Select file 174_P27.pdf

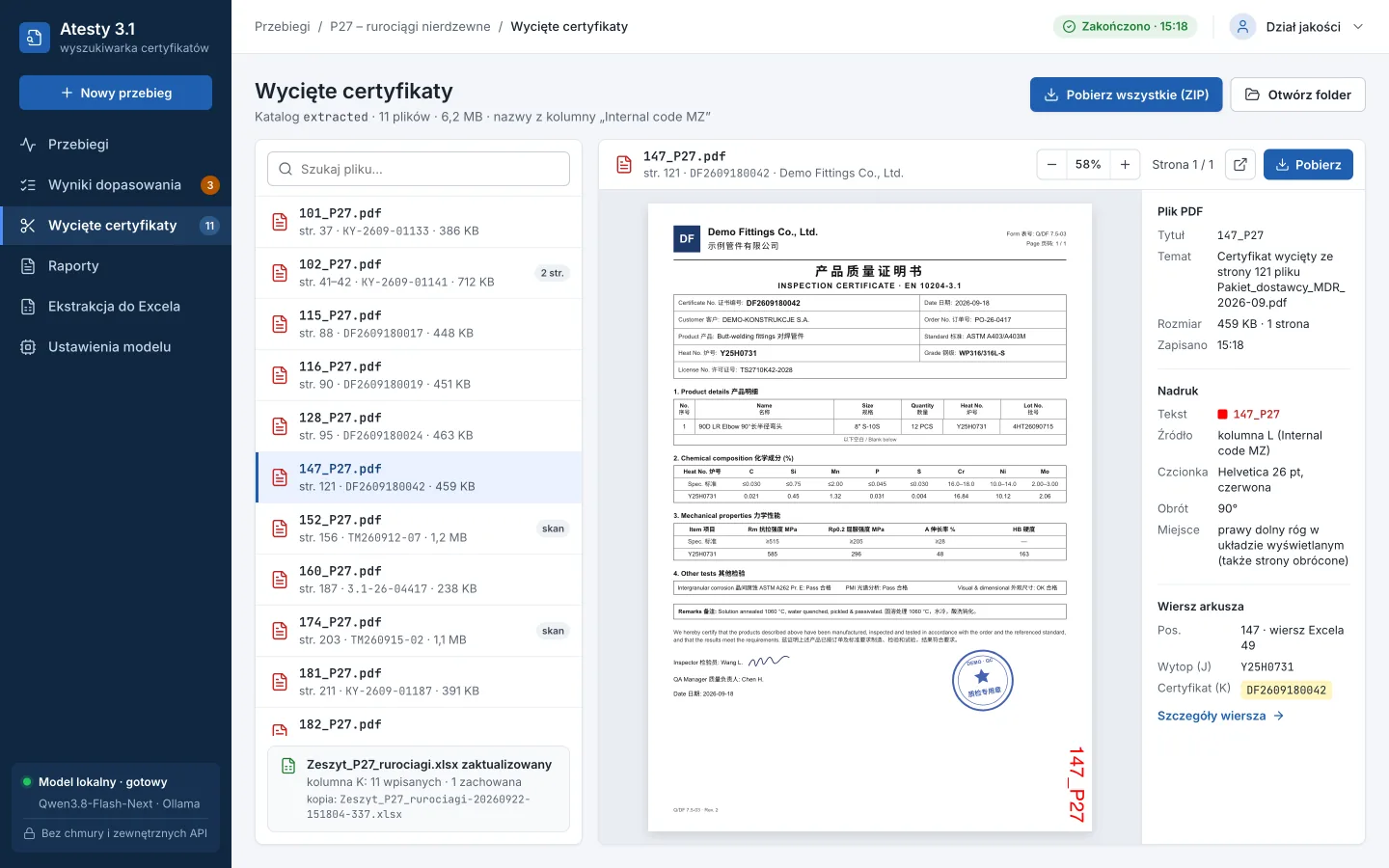click(x=419, y=631)
